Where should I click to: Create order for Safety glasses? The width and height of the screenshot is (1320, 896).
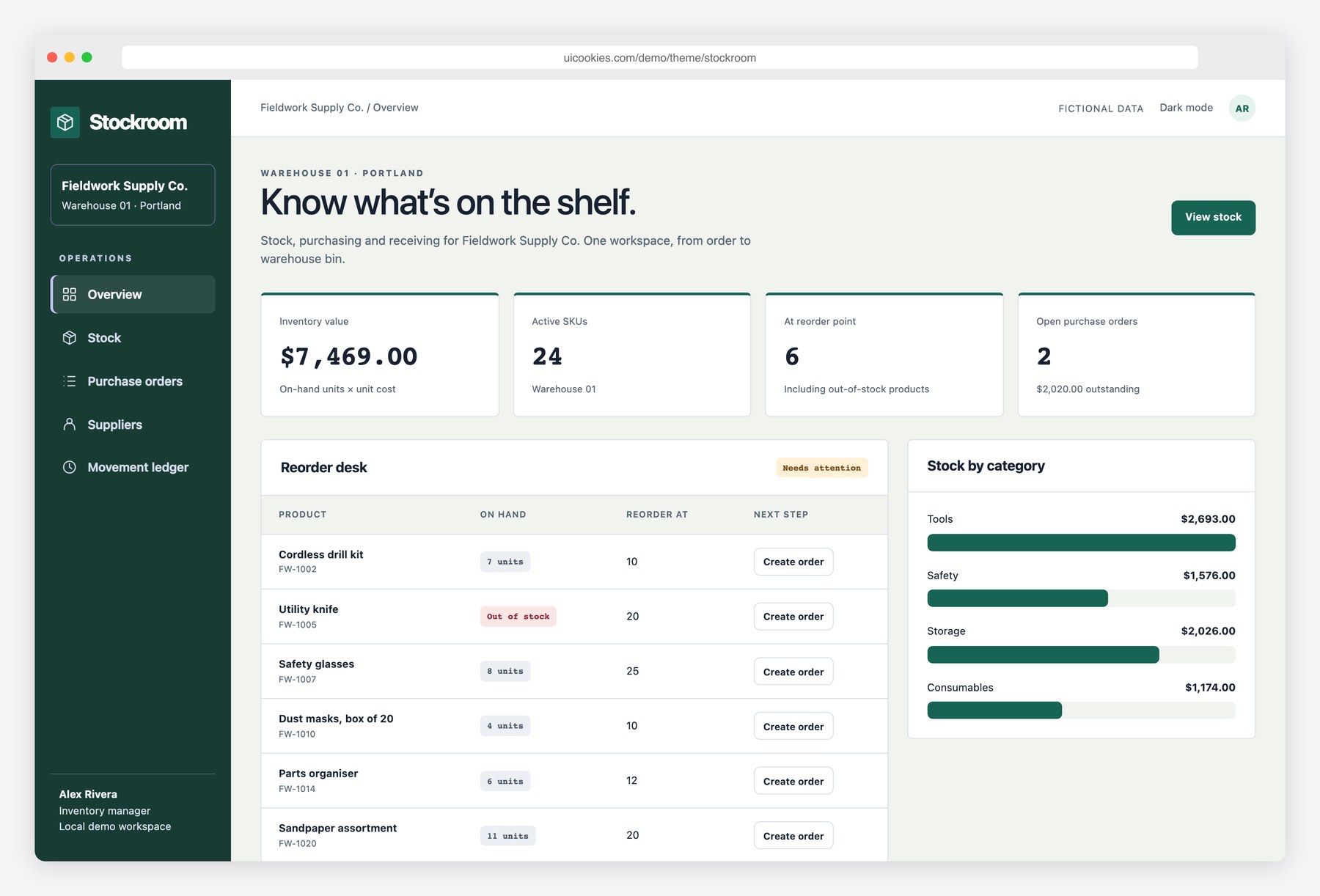(793, 672)
